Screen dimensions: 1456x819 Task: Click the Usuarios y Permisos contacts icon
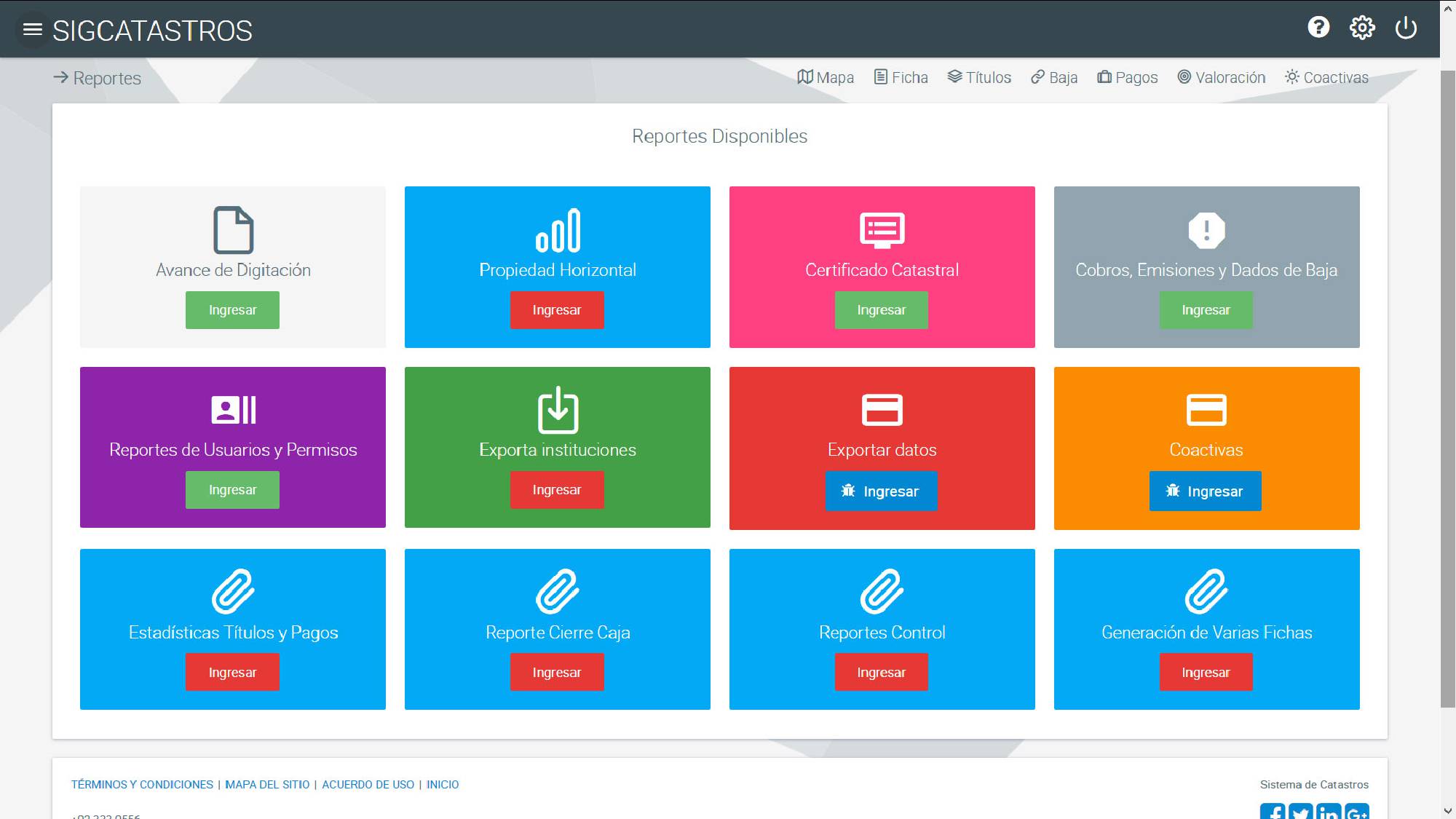pyautogui.click(x=233, y=410)
